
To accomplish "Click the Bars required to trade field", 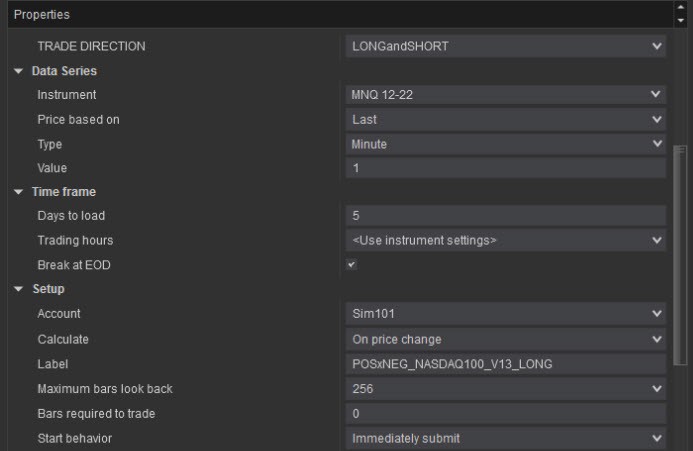I will [x=505, y=413].
